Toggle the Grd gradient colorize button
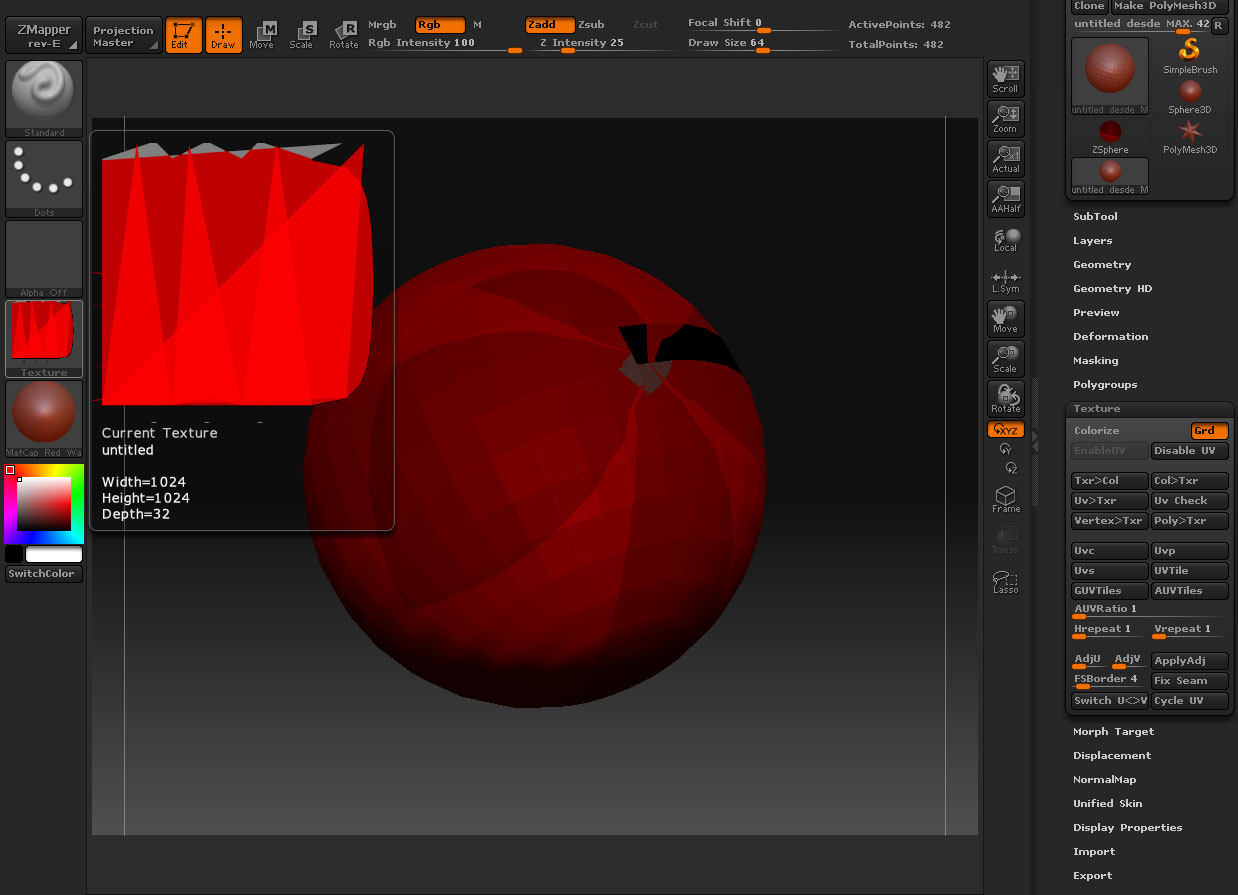Image resolution: width=1238 pixels, height=895 pixels. coord(1210,431)
